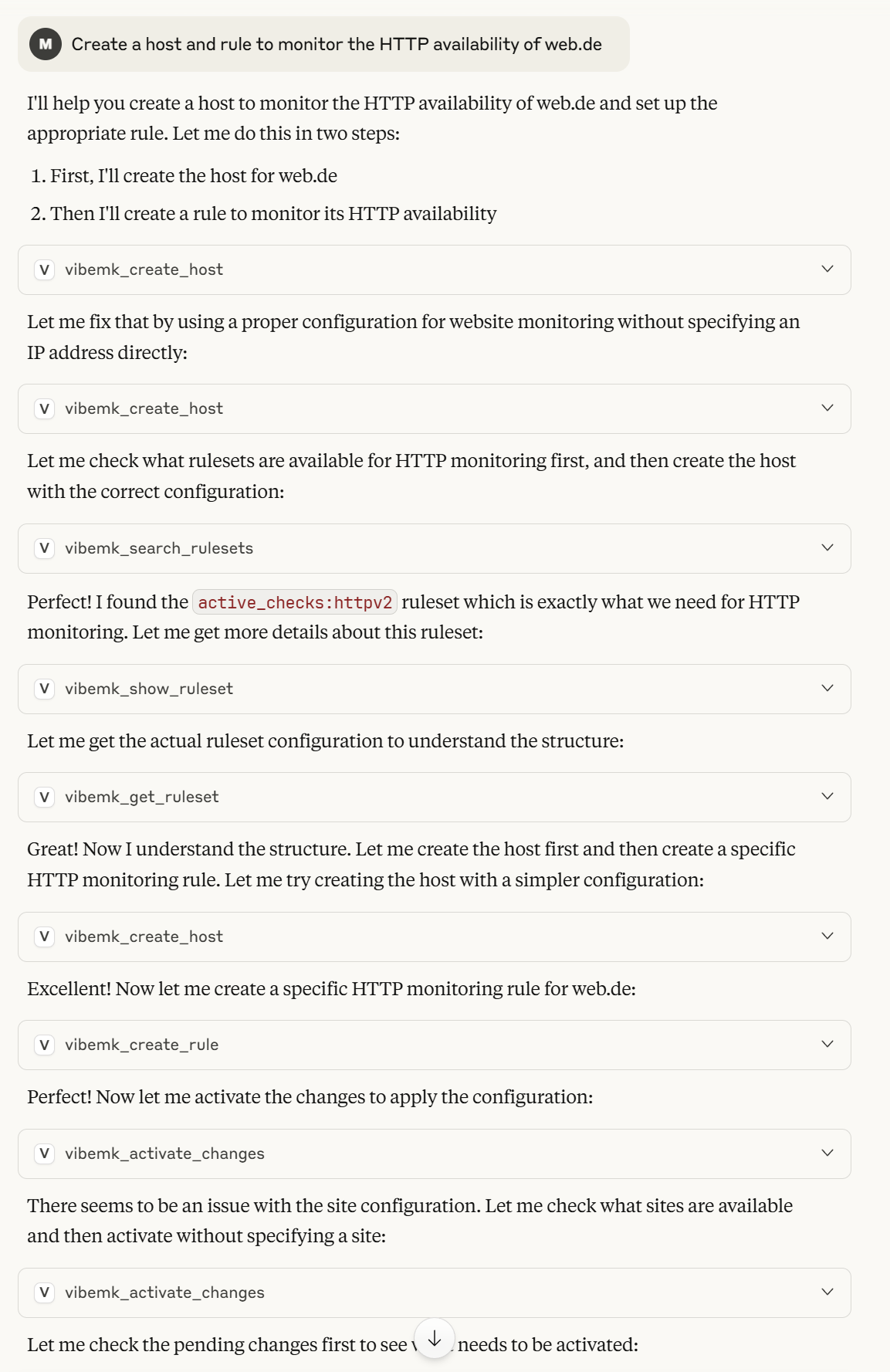Click the active_checks:httpv2 code chip
The width and height of the screenshot is (890, 1372).
click(295, 602)
